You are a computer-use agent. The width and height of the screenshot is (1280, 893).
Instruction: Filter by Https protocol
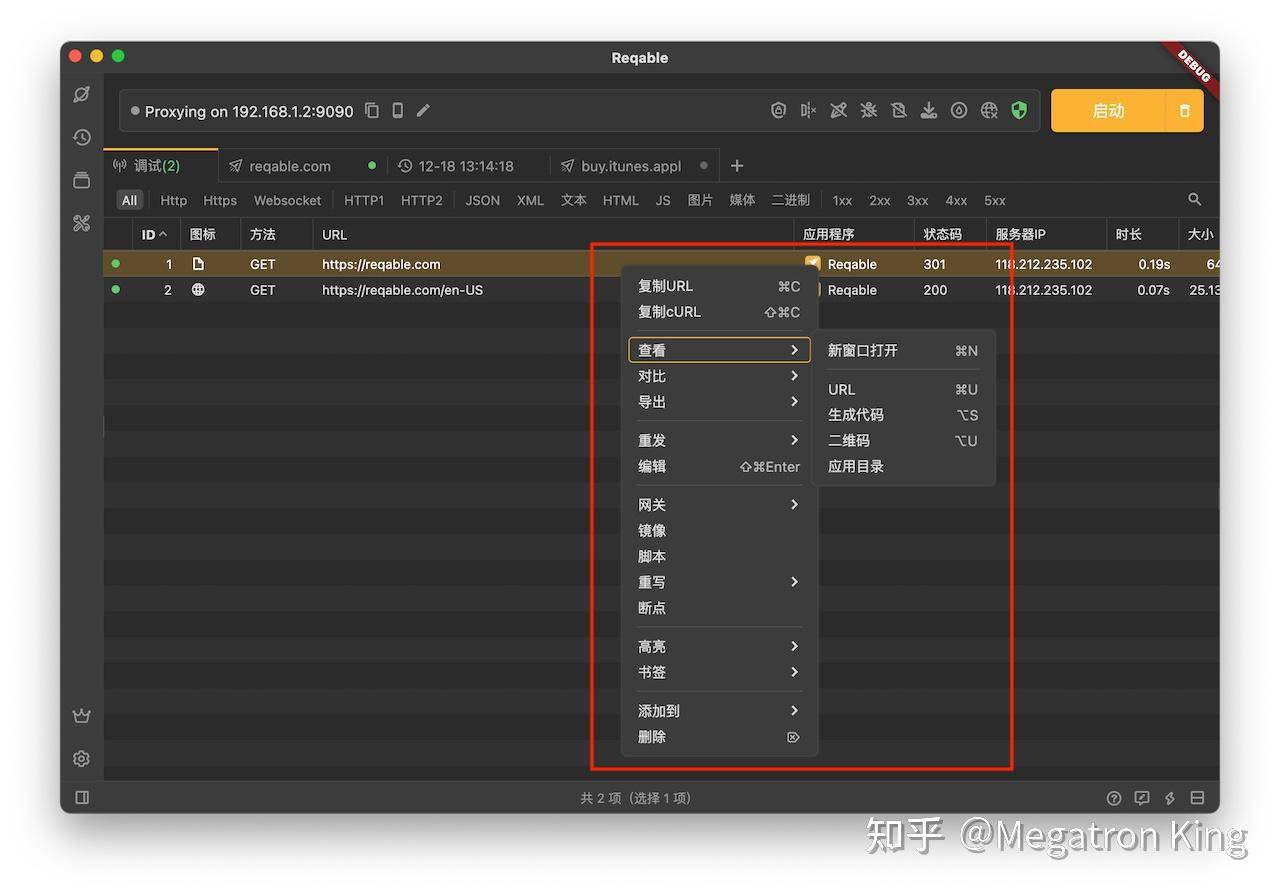point(220,200)
